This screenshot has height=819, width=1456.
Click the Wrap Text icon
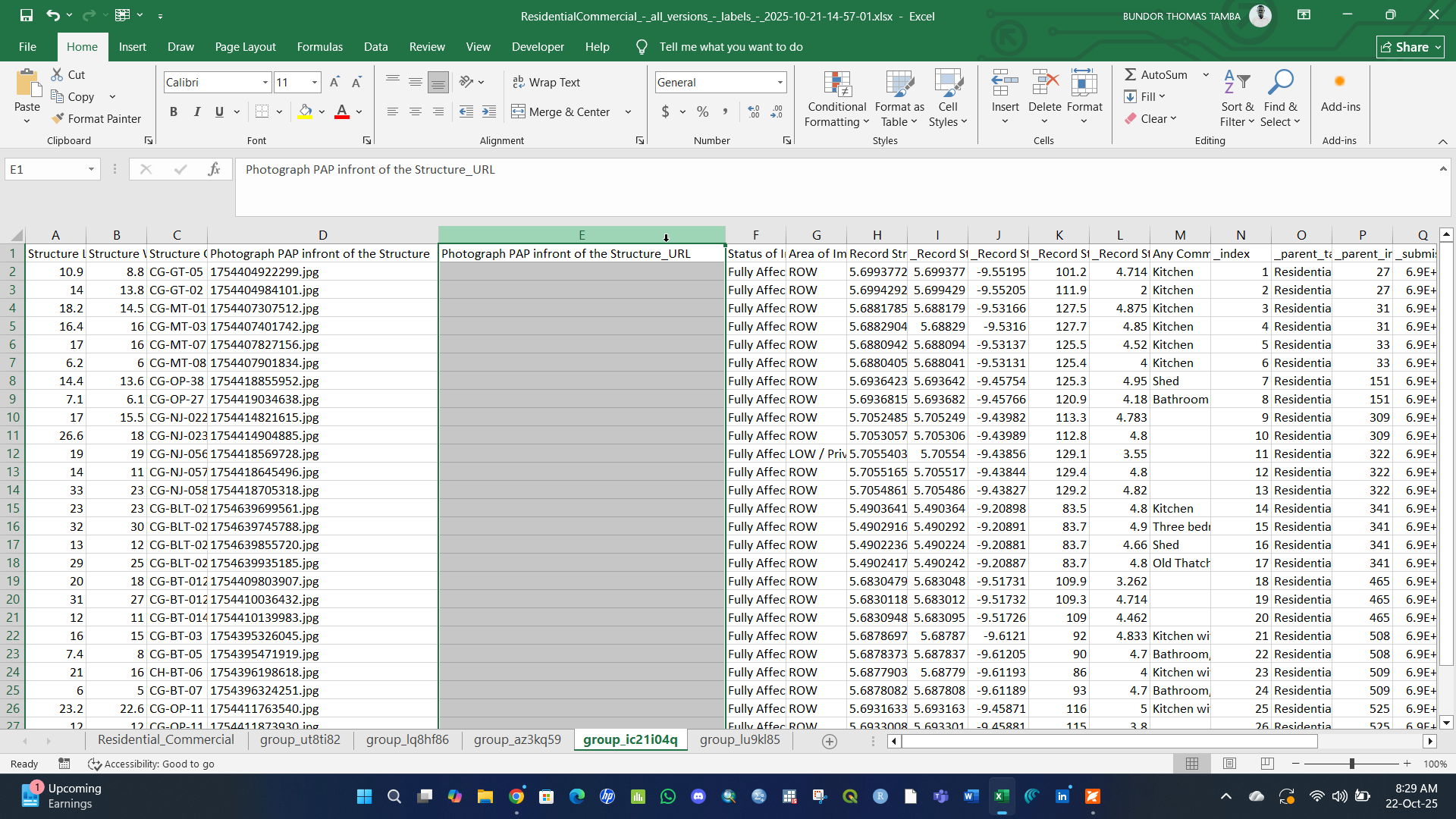(x=519, y=83)
